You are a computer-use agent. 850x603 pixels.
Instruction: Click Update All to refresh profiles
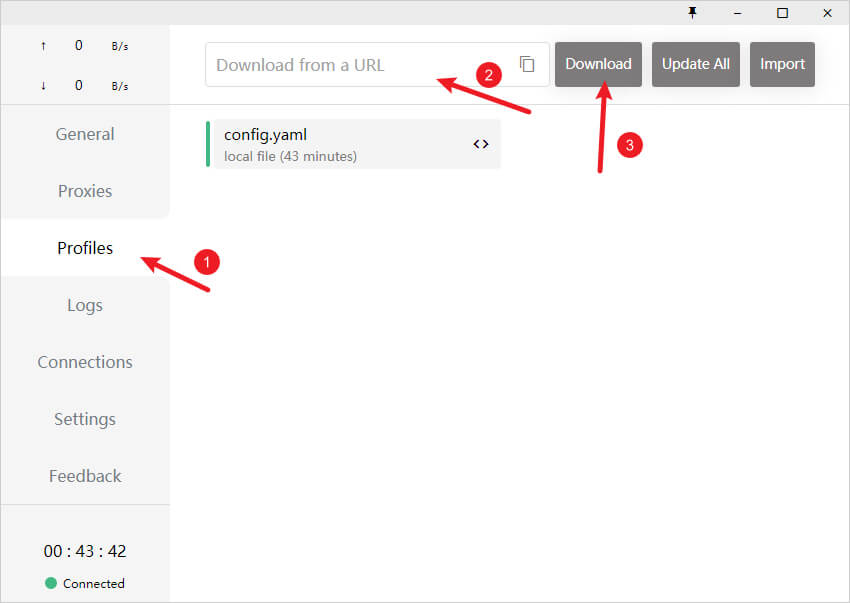[695, 63]
